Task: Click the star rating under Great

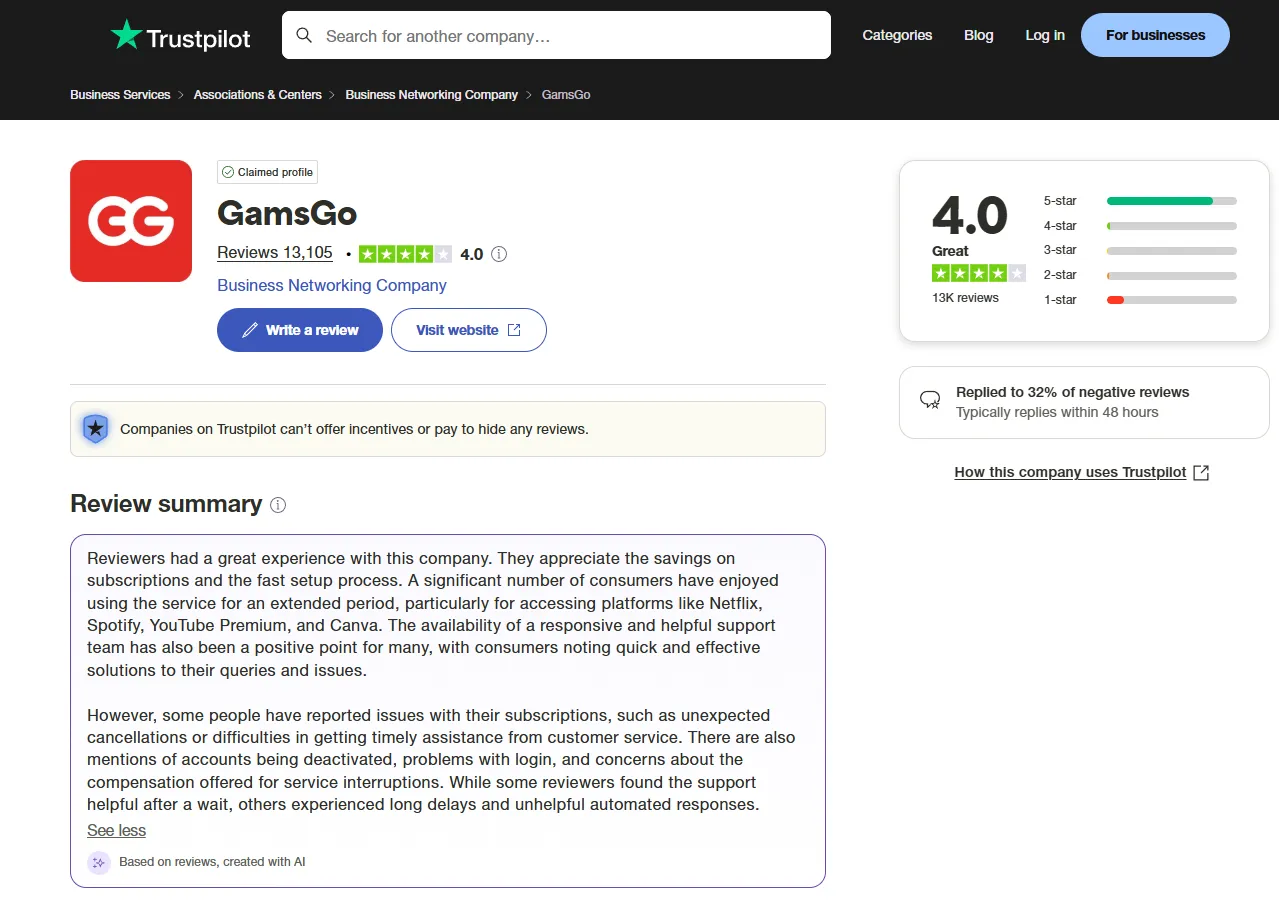Action: [x=979, y=273]
